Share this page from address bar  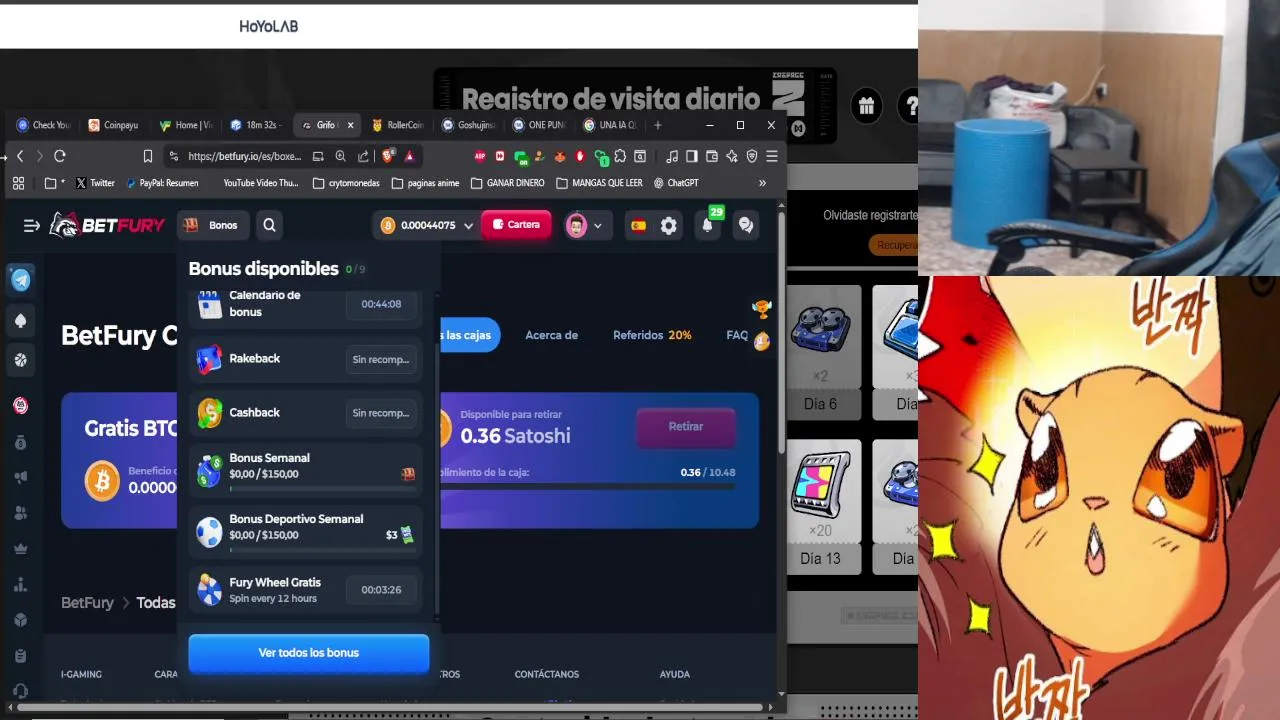363,156
